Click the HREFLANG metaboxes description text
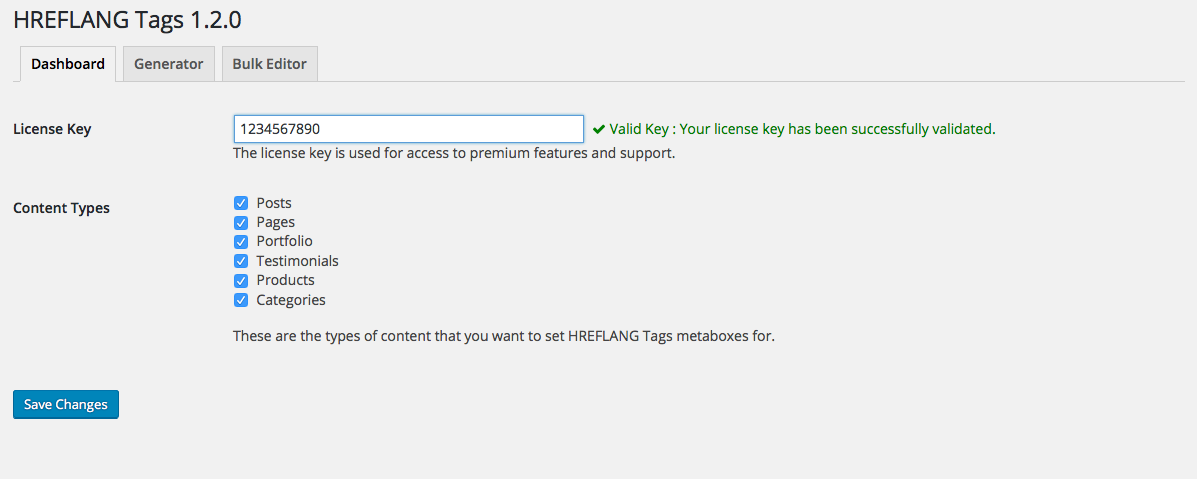The width and height of the screenshot is (1197, 479). click(504, 336)
